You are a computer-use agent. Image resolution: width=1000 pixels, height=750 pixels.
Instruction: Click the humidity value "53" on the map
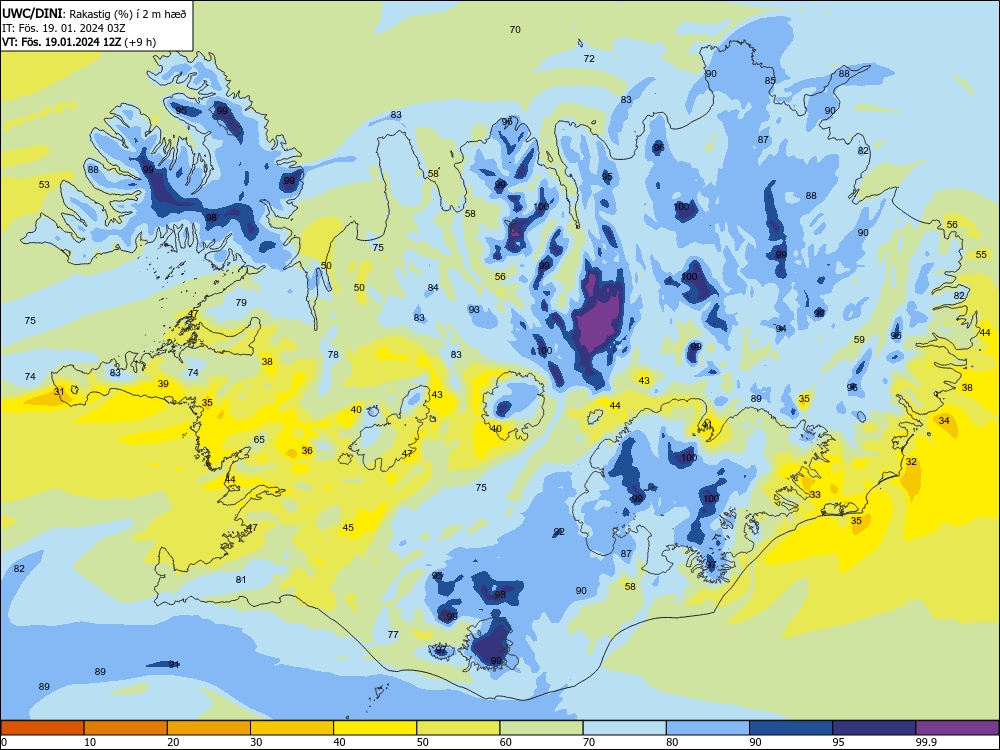(x=44, y=185)
